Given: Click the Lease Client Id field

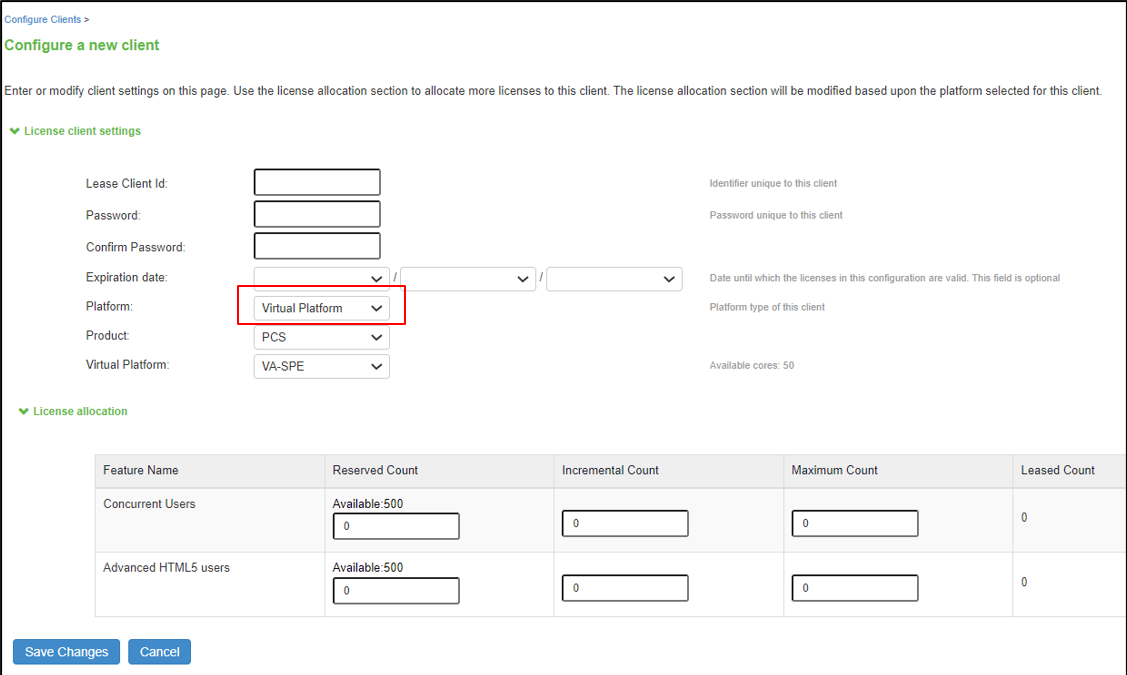Looking at the screenshot, I should point(317,182).
